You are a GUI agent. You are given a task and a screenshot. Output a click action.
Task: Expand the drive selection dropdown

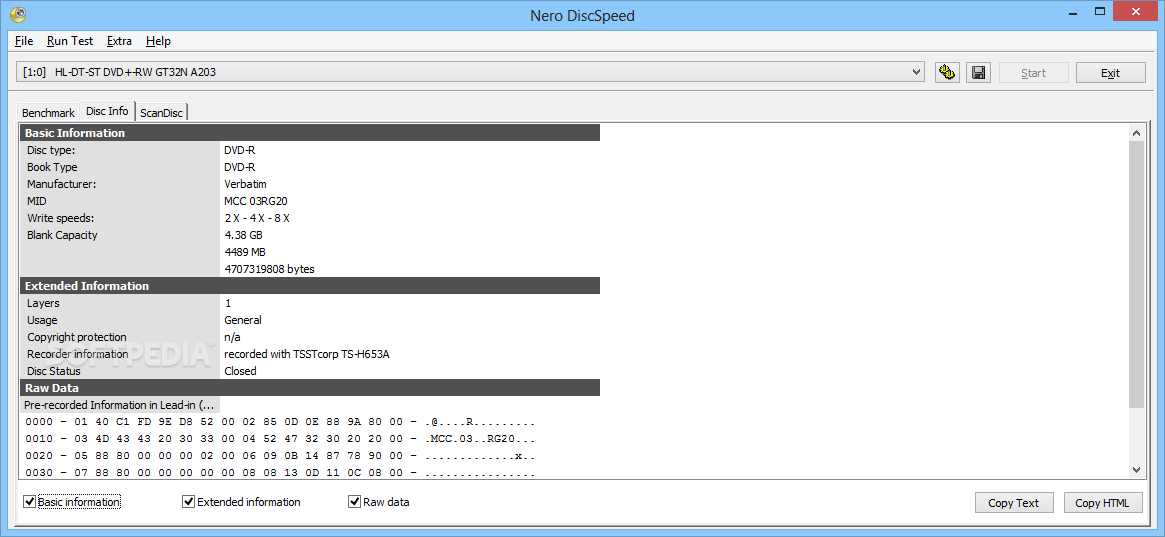915,72
